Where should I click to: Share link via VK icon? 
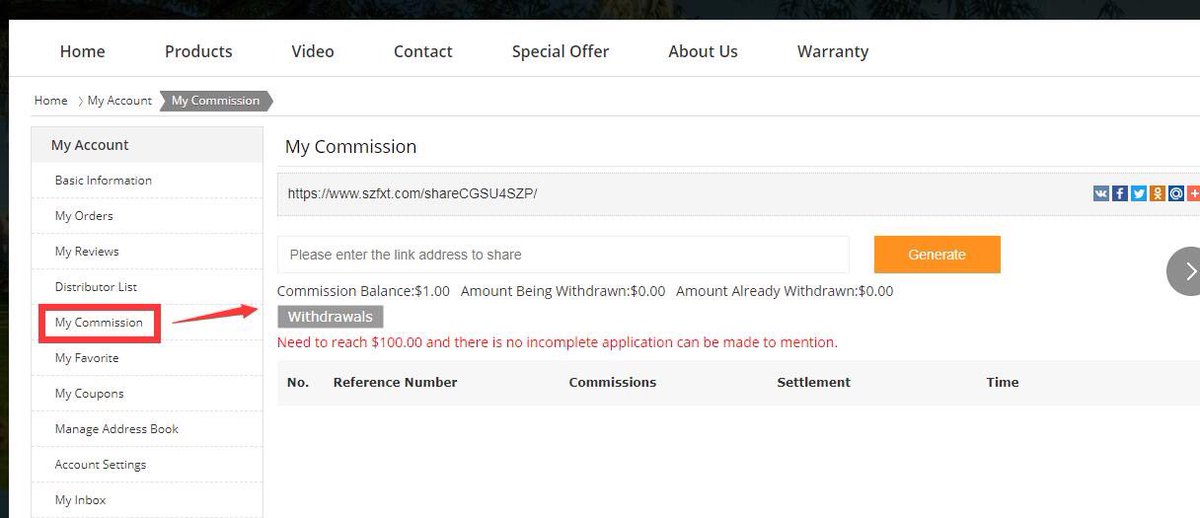(1101, 194)
